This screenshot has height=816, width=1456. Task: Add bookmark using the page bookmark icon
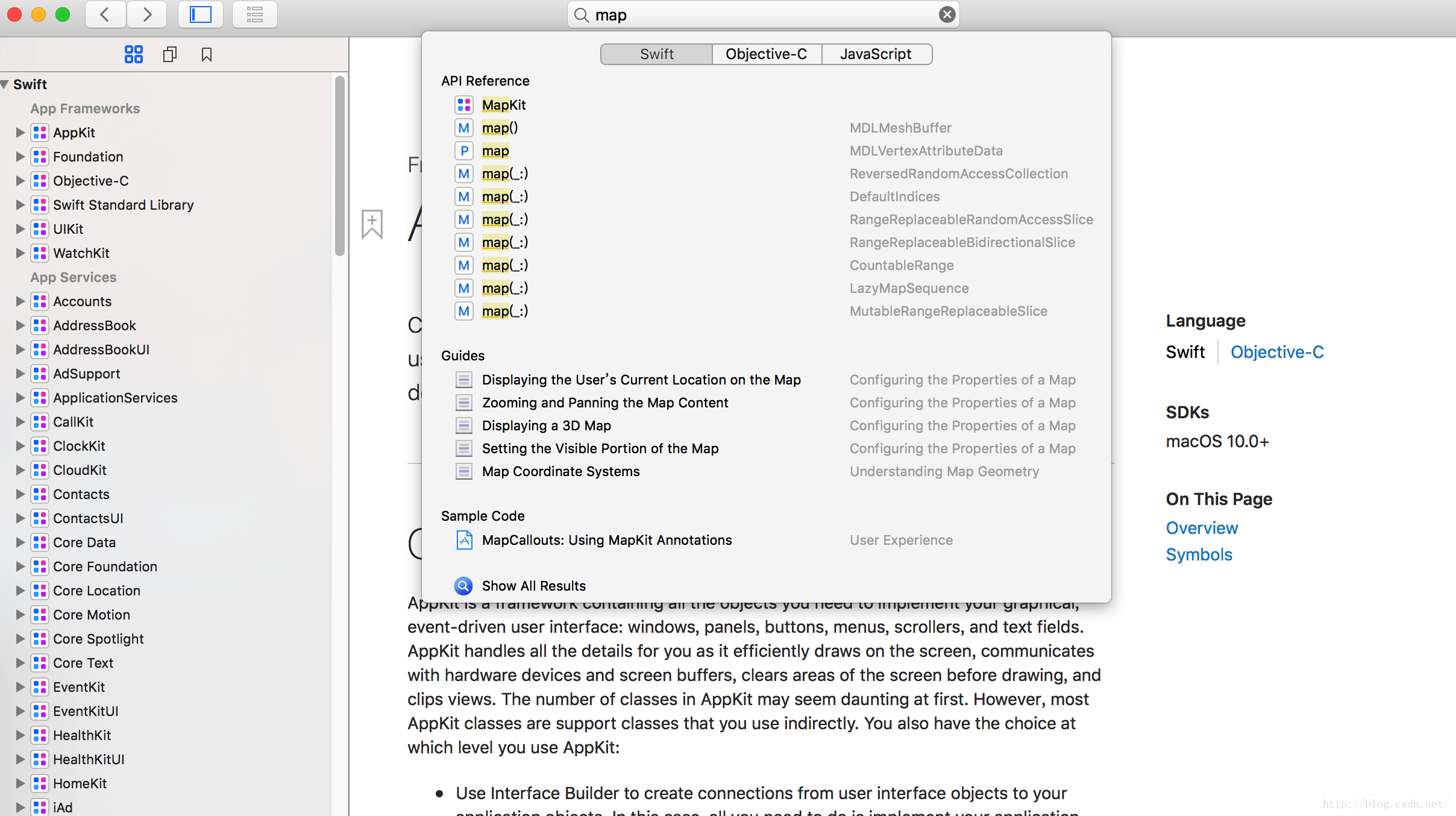pos(372,224)
